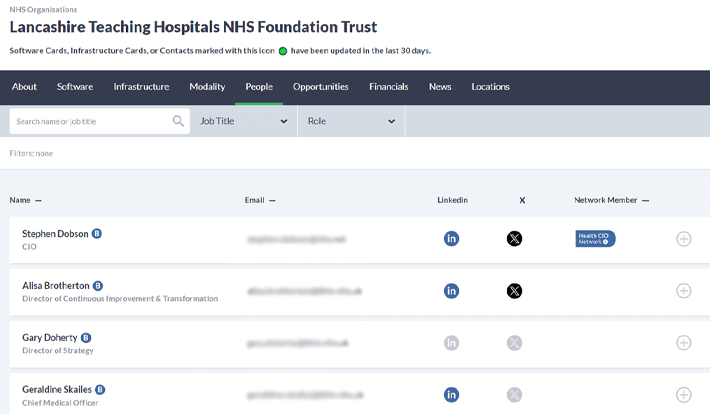Go to the Financials tab
Viewport: 710px width, 414px height.
click(388, 87)
